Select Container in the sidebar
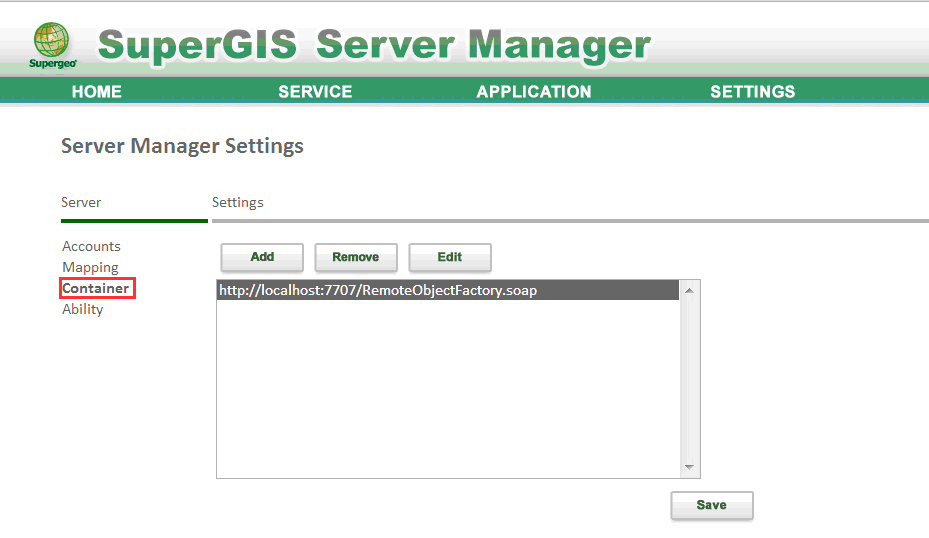This screenshot has height=538, width=929. (x=96, y=289)
